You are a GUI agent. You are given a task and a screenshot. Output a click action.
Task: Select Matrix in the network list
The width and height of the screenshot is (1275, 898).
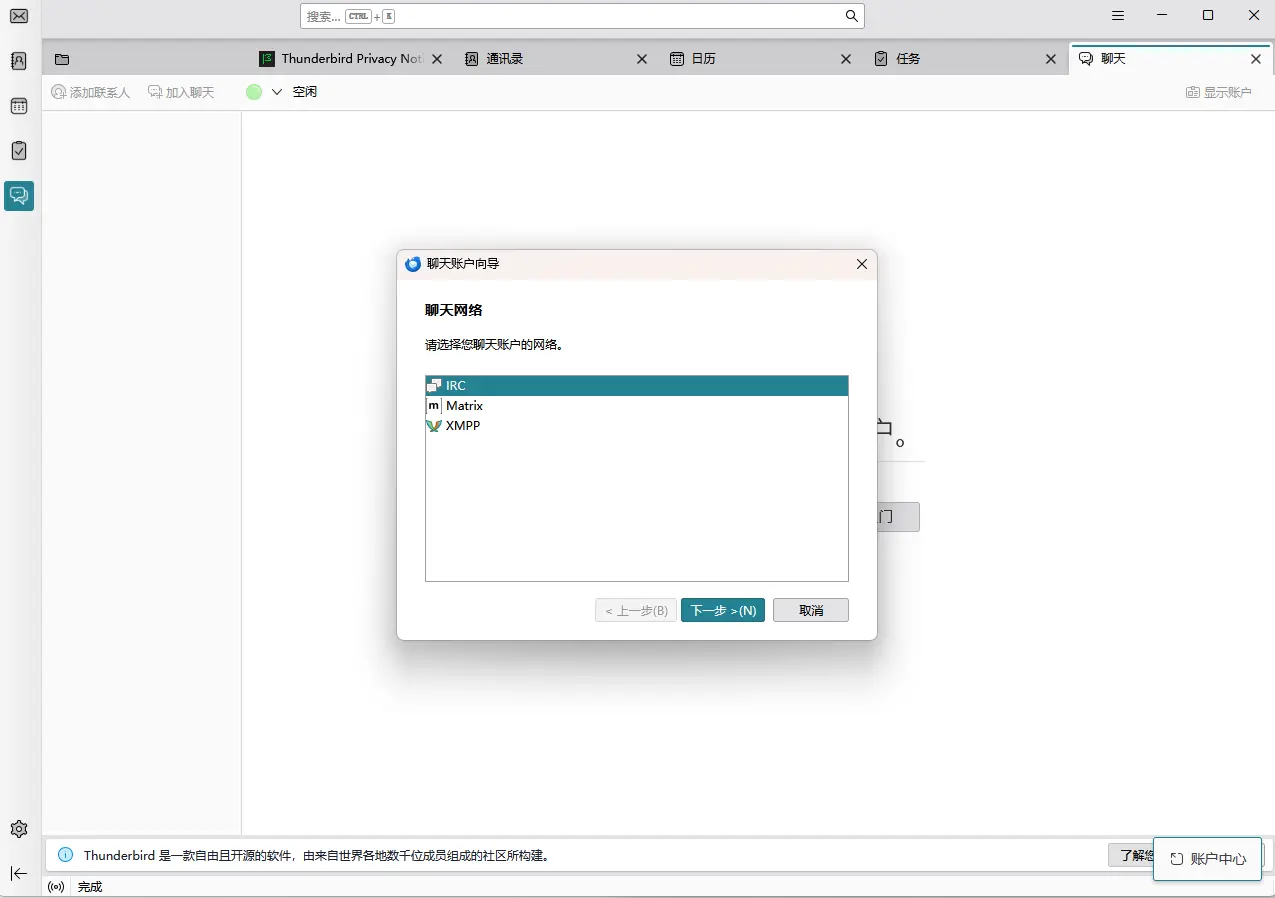(x=637, y=406)
